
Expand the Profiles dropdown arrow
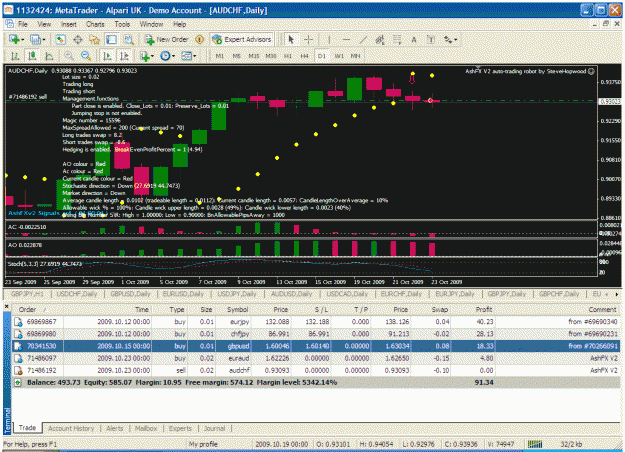[x=43, y=39]
